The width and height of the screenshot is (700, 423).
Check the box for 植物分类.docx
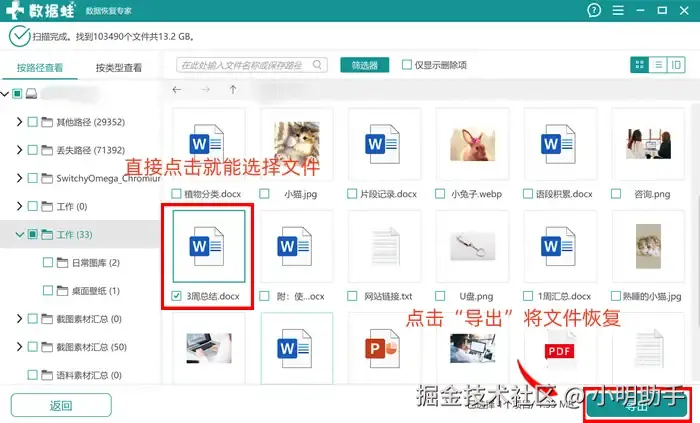pos(176,194)
